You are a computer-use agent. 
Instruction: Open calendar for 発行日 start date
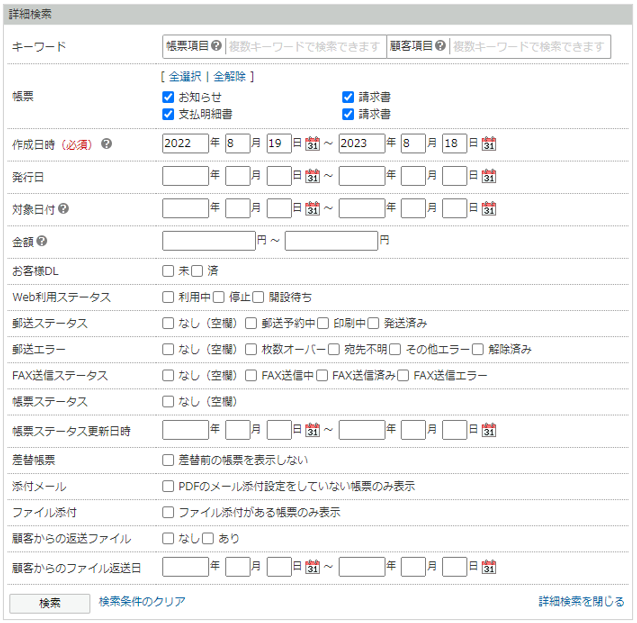pos(312,176)
